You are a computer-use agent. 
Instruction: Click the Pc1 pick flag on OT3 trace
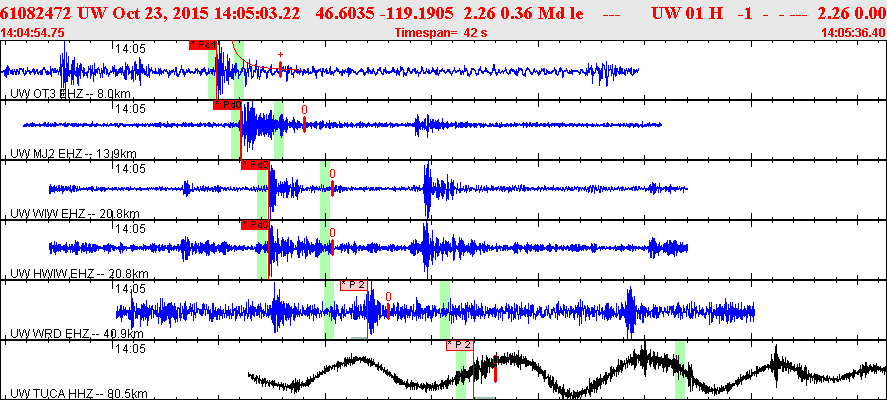click(203, 45)
